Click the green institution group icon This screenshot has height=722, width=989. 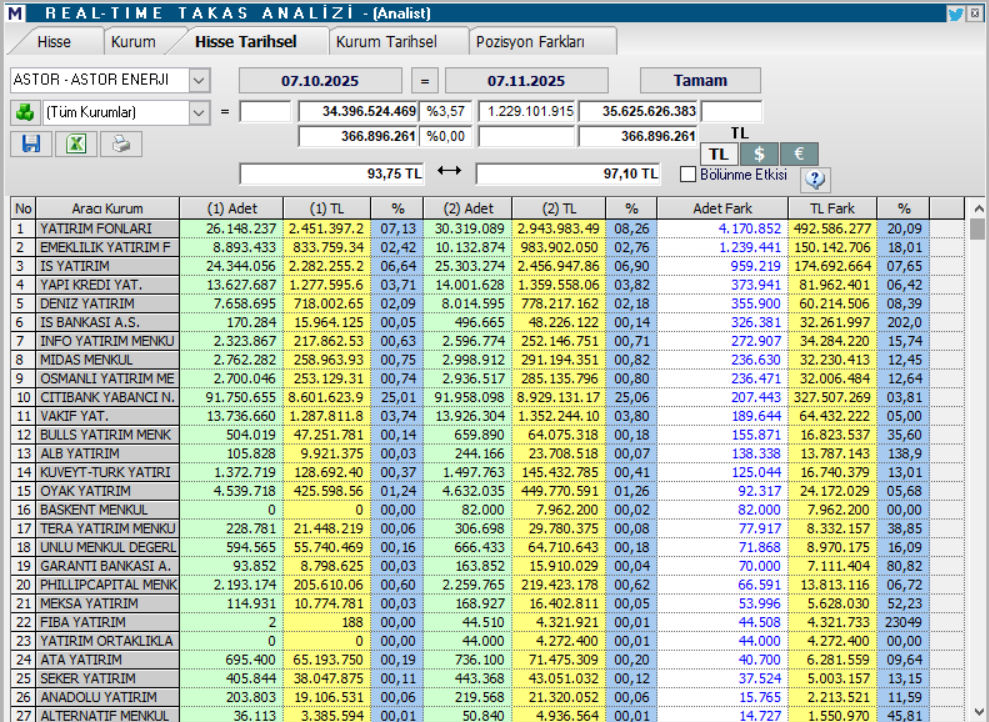coord(23,112)
